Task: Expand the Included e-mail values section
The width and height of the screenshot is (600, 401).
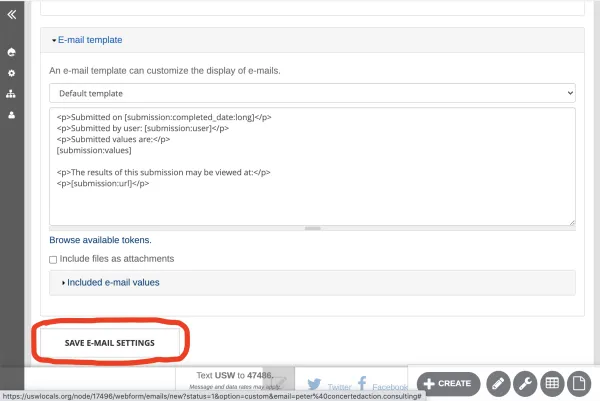Action: click(111, 282)
